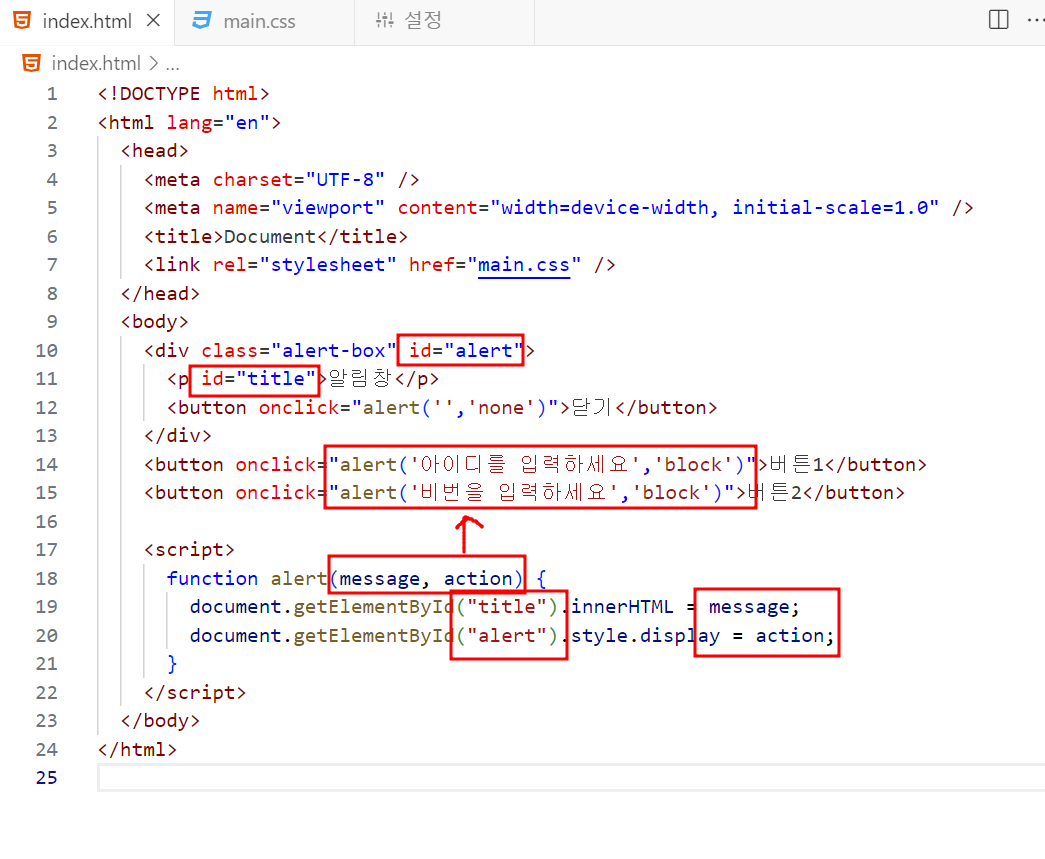
Task: Click the </head> closing tag
Action: [x=160, y=294]
